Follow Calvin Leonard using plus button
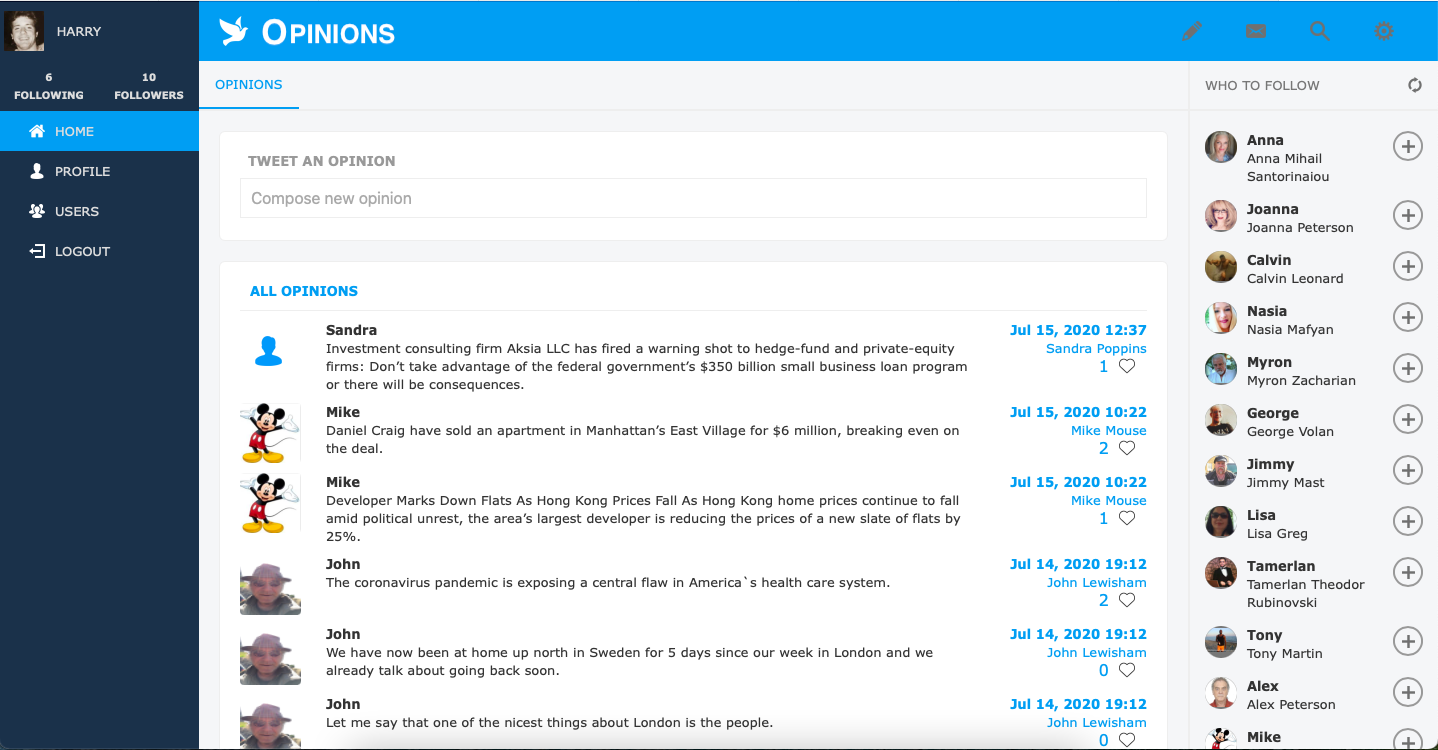This screenshot has width=1438, height=750. [1408, 267]
